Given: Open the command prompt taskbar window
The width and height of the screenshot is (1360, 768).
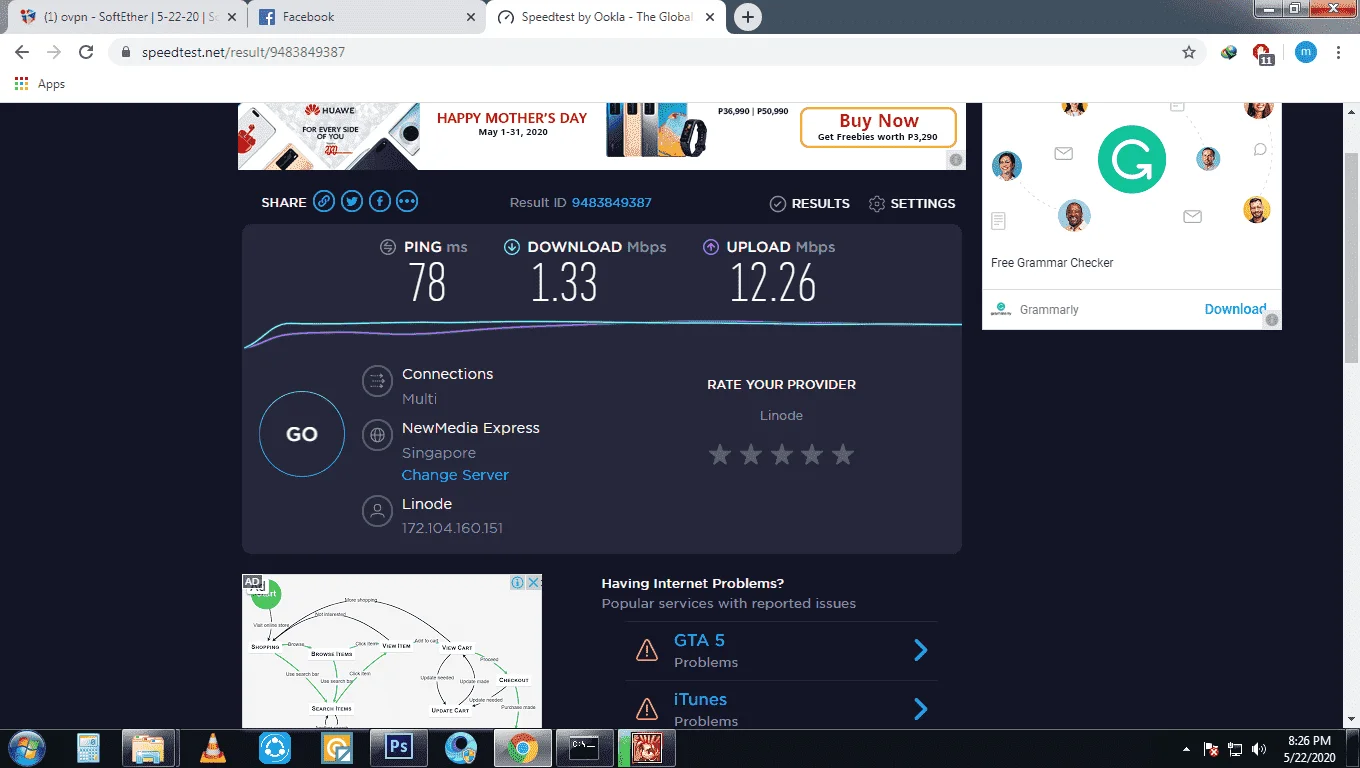Looking at the screenshot, I should click(584, 748).
